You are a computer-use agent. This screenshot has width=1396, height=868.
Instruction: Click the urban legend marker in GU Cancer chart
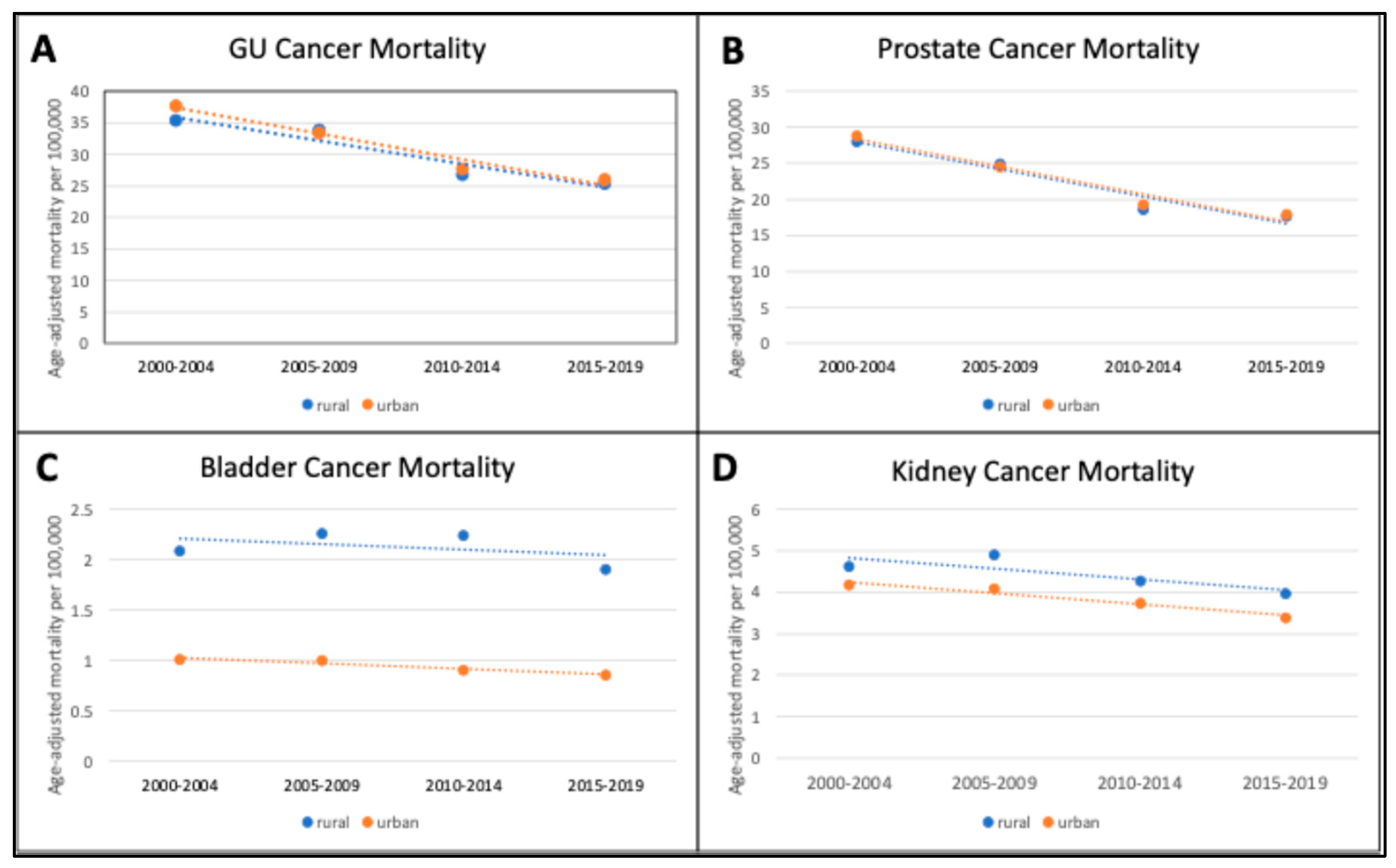[x=367, y=405]
